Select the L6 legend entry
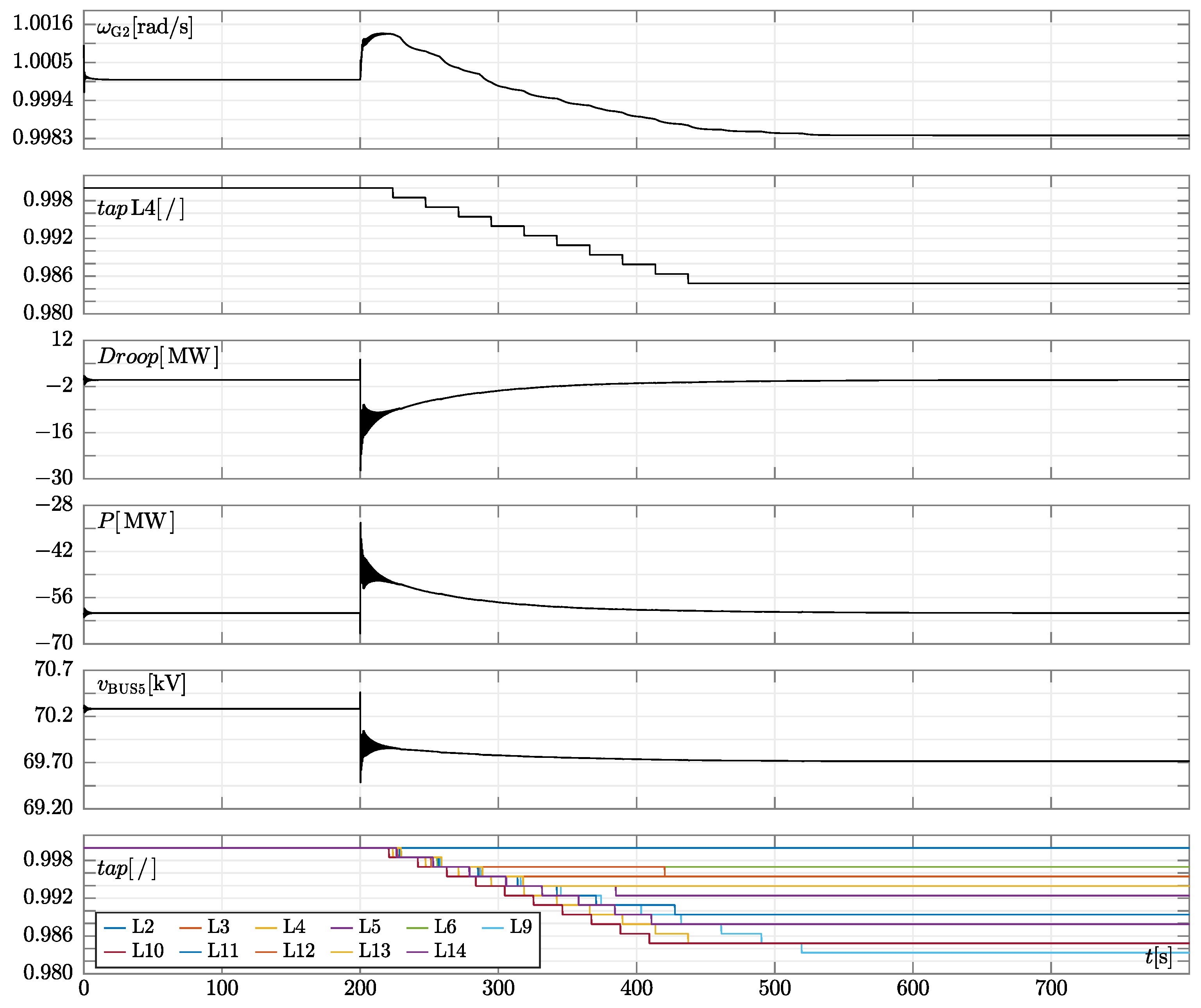Viewport: 1201px width, 1008px height. point(445,927)
